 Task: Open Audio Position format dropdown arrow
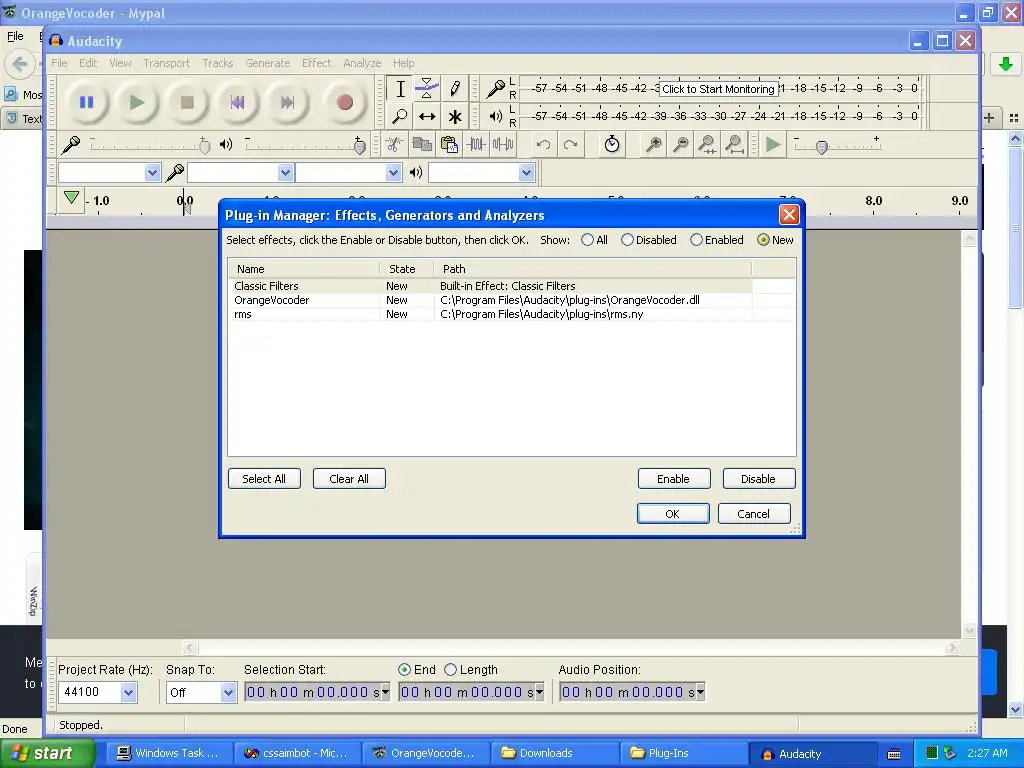[701, 692]
